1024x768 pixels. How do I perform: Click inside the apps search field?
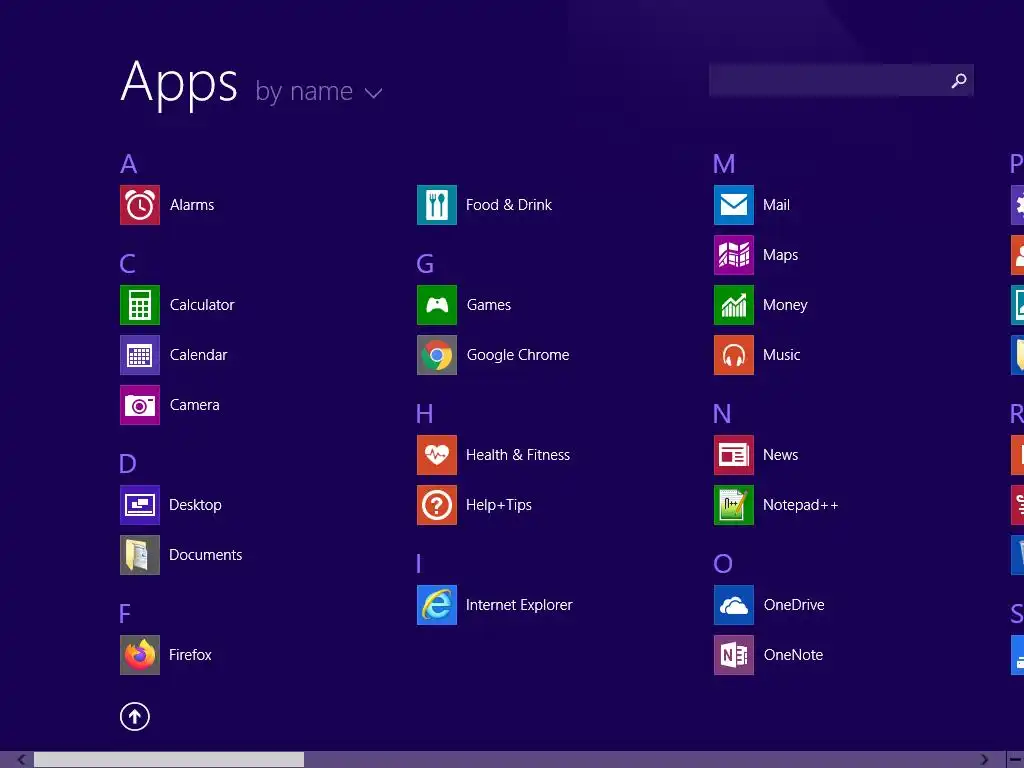(x=841, y=80)
